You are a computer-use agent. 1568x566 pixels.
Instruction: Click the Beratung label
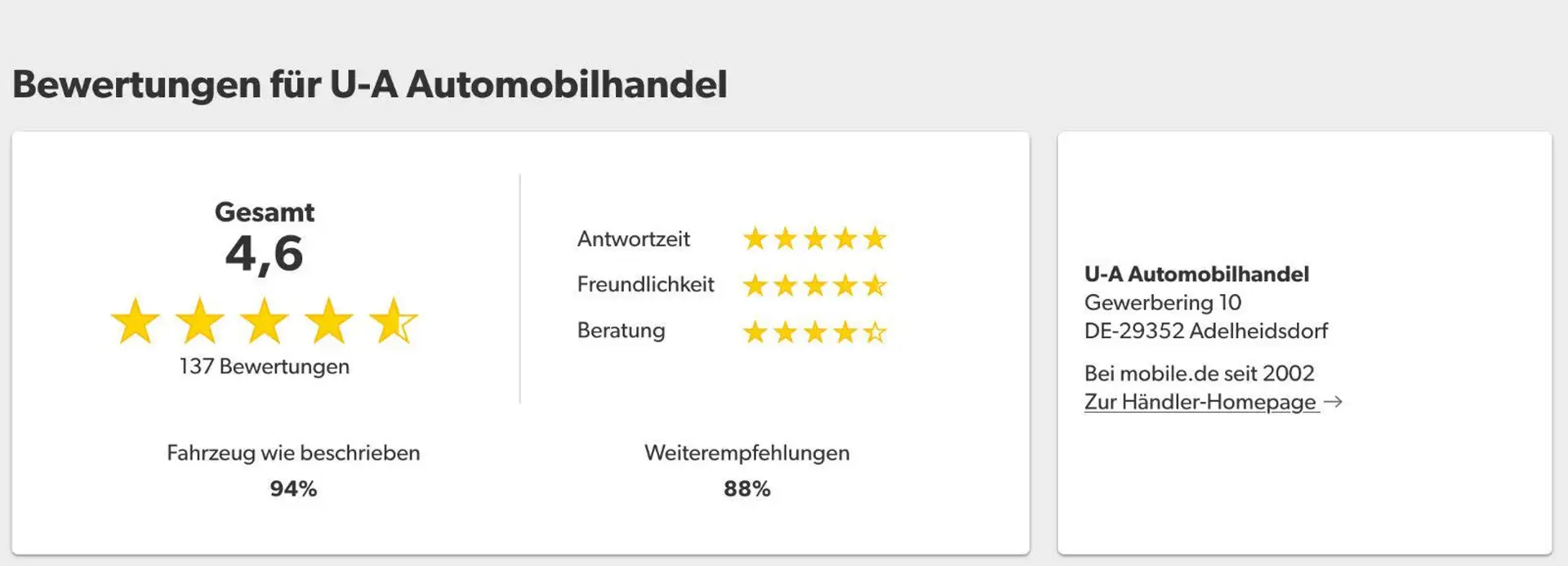tap(621, 331)
